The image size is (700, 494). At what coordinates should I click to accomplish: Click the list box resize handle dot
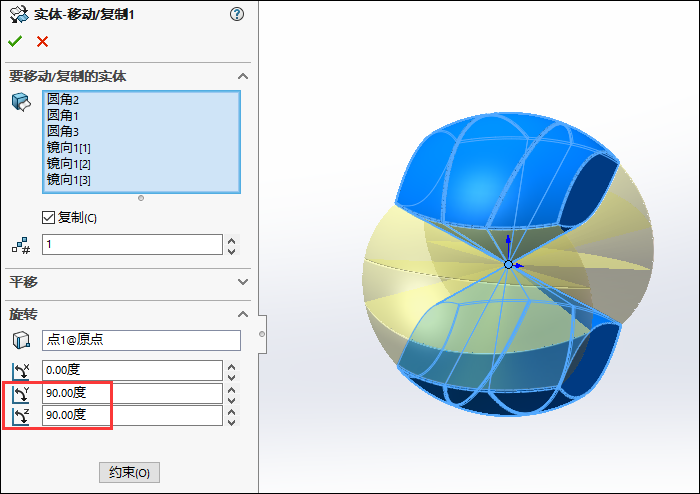click(x=141, y=198)
